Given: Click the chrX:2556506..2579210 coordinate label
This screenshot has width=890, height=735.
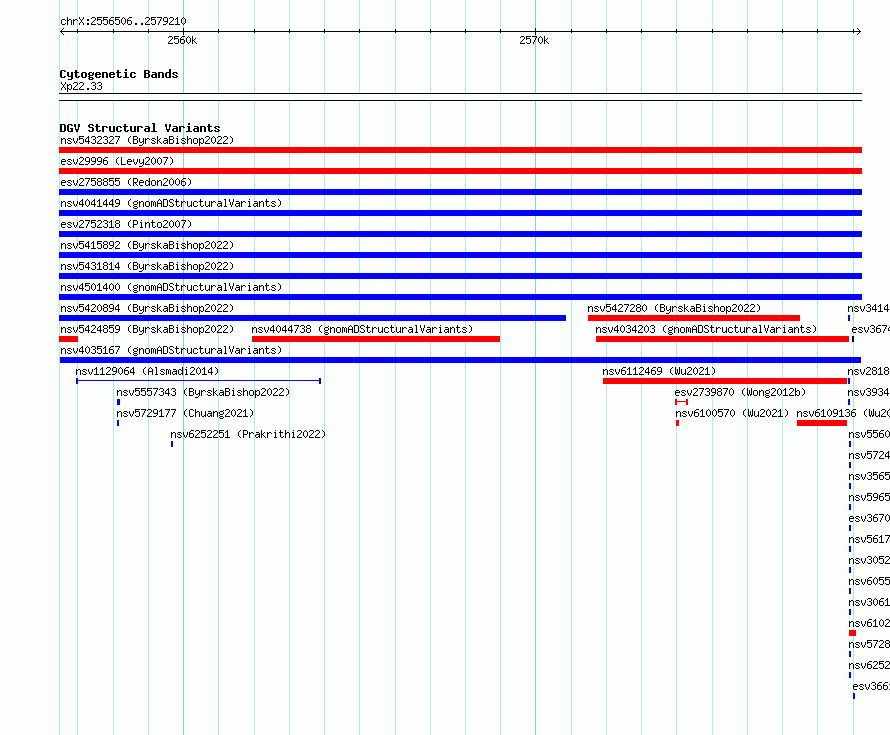Looking at the screenshot, I should 123,21.
